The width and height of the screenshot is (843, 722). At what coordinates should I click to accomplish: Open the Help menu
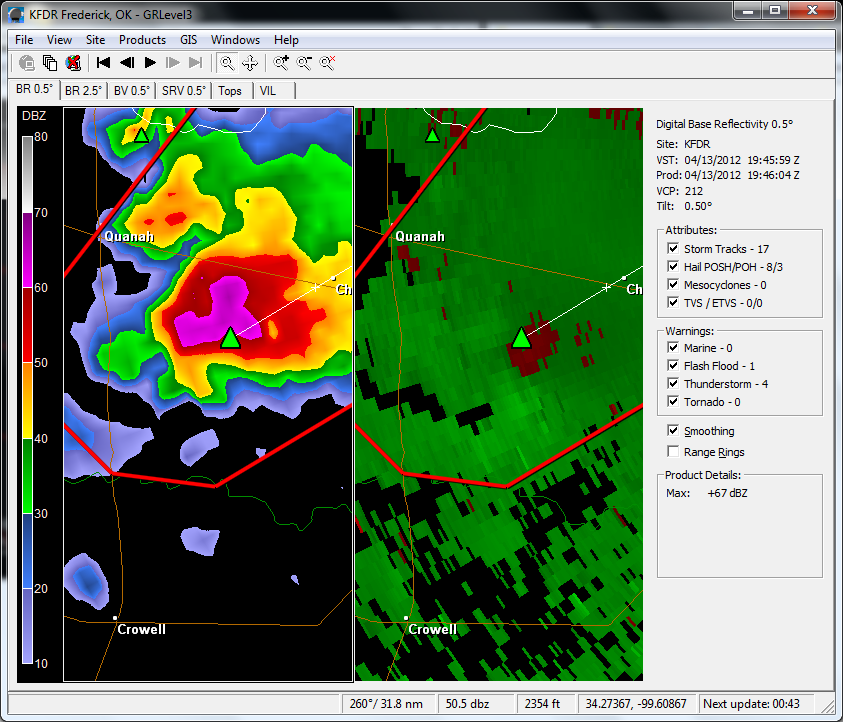coord(286,40)
